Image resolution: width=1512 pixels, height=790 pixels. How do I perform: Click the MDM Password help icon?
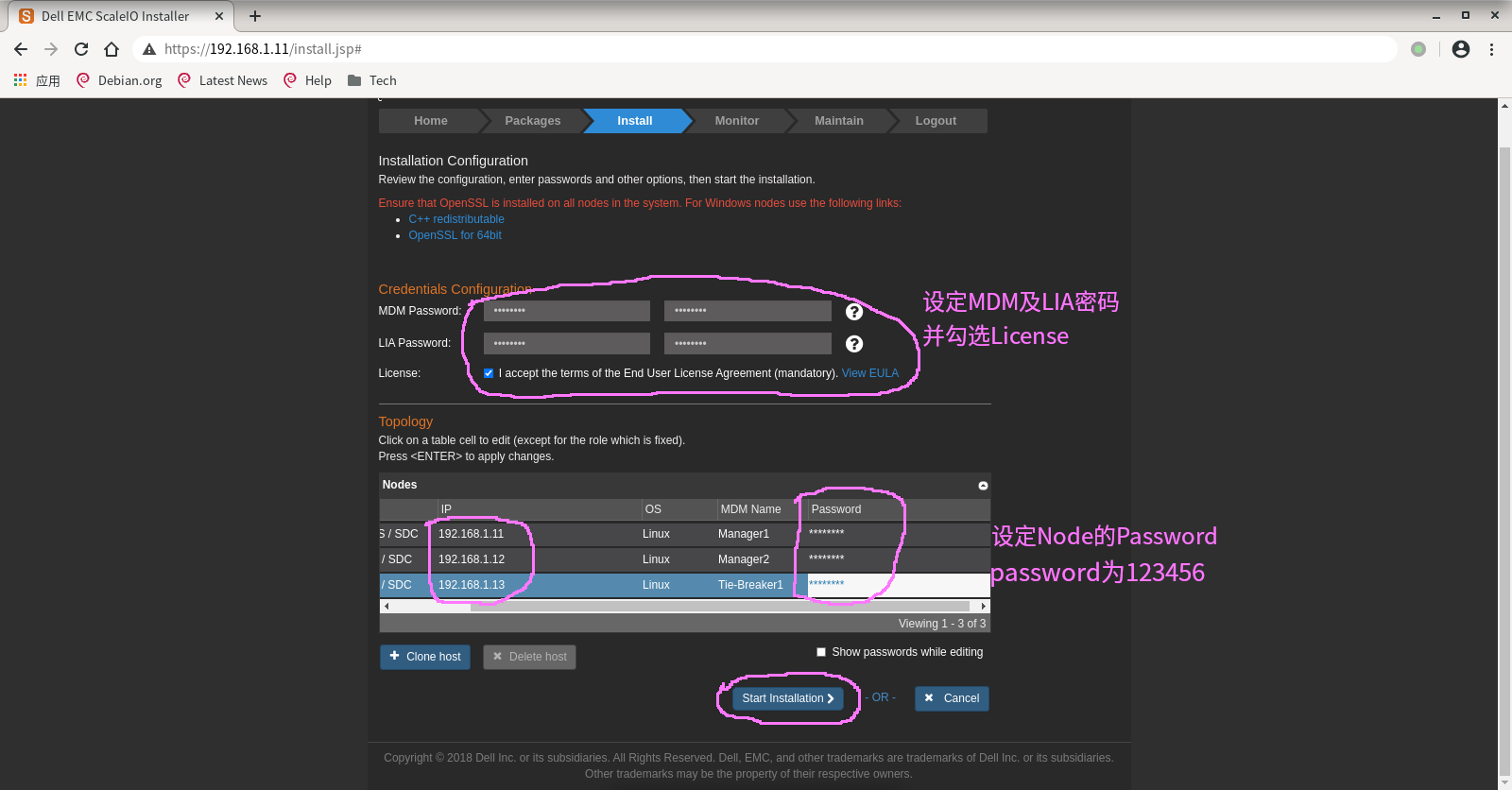tap(854, 312)
